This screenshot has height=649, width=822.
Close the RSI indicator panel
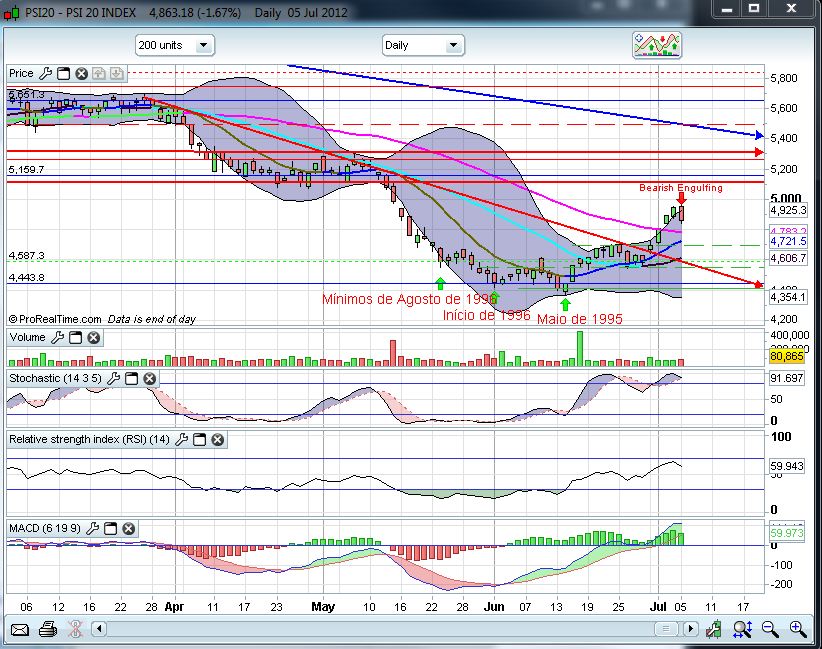click(x=218, y=439)
